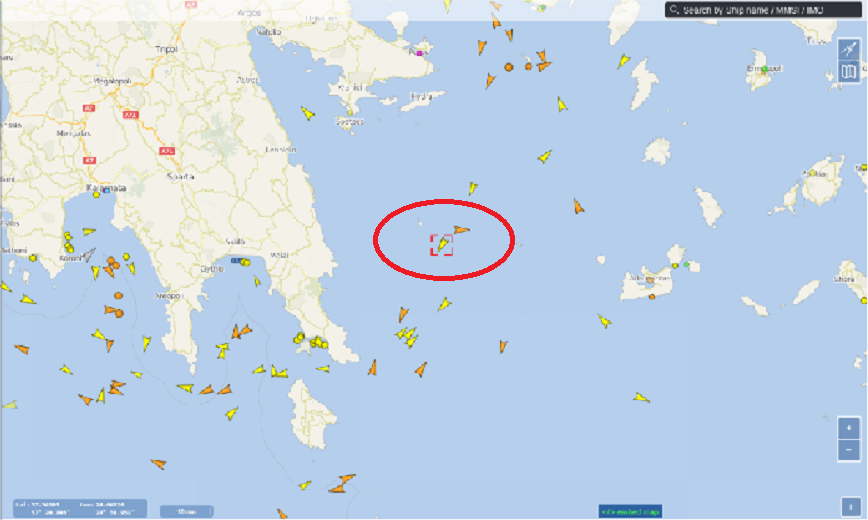Click the green port marker at Ermoupoli
This screenshot has width=868, height=520.
coord(764,69)
